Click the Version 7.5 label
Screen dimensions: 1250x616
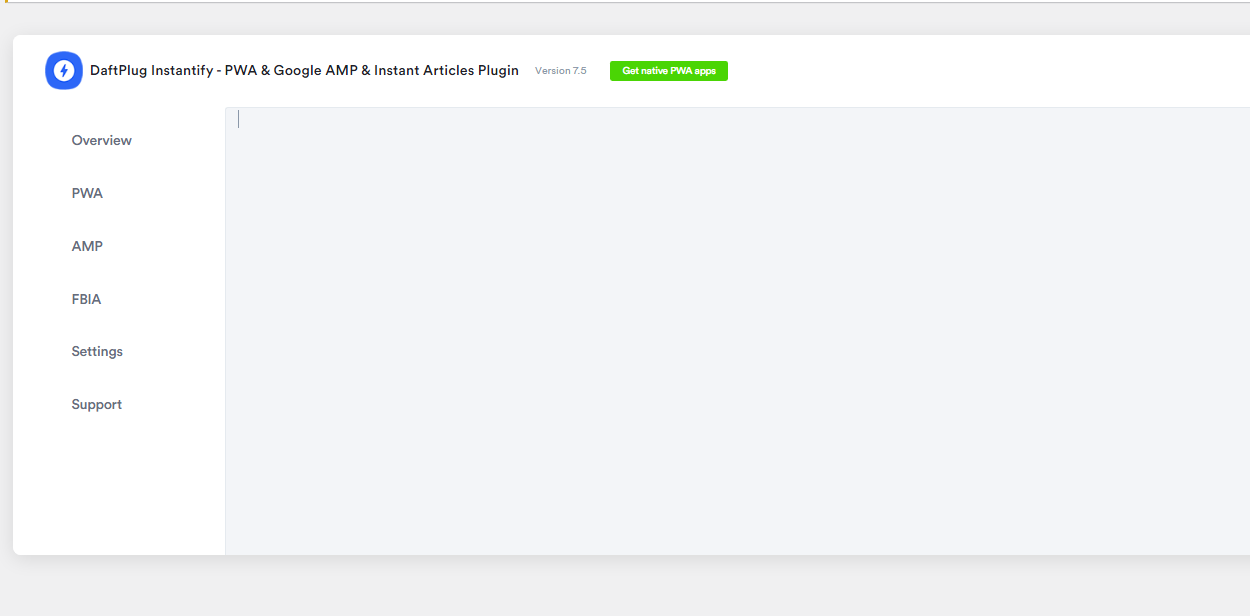coord(561,71)
